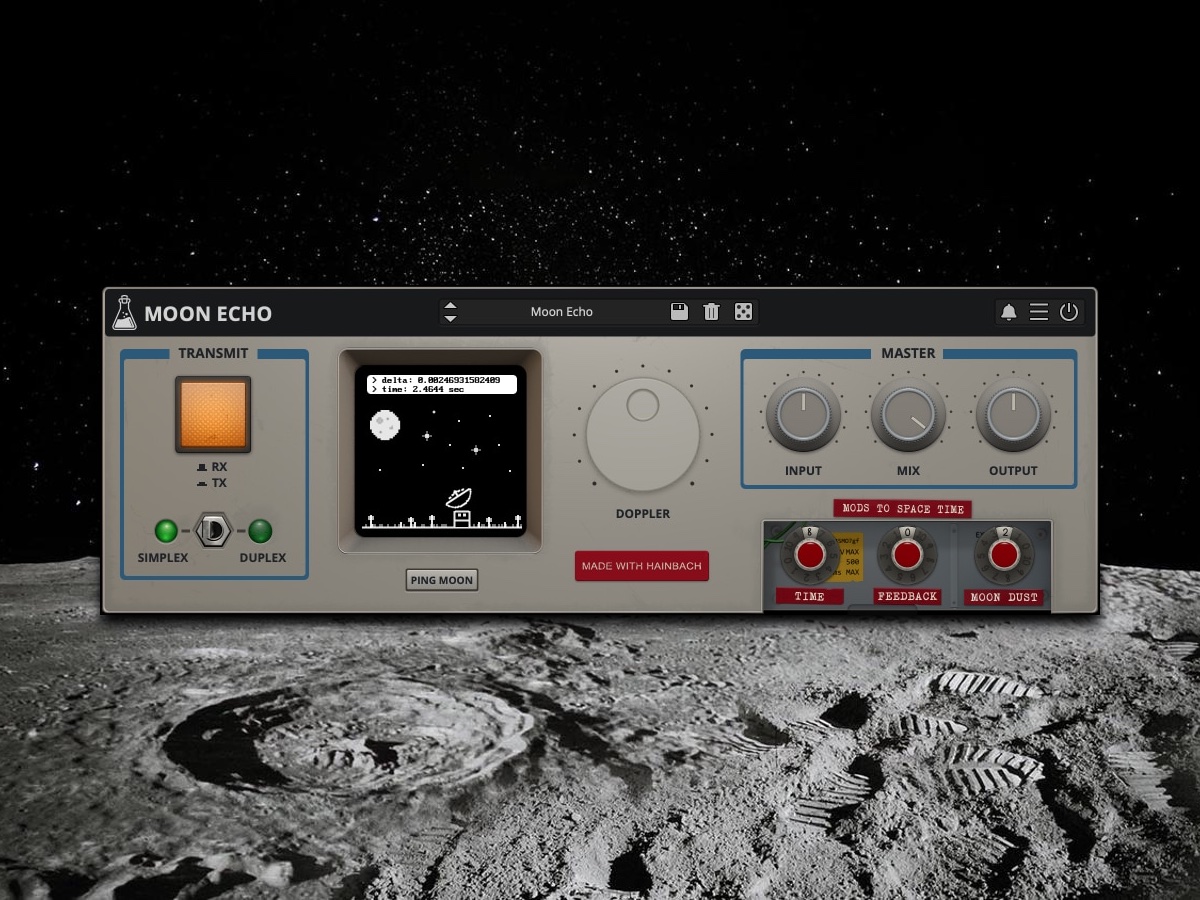
Task: Randomize settings with the dice icon
Action: tap(743, 311)
